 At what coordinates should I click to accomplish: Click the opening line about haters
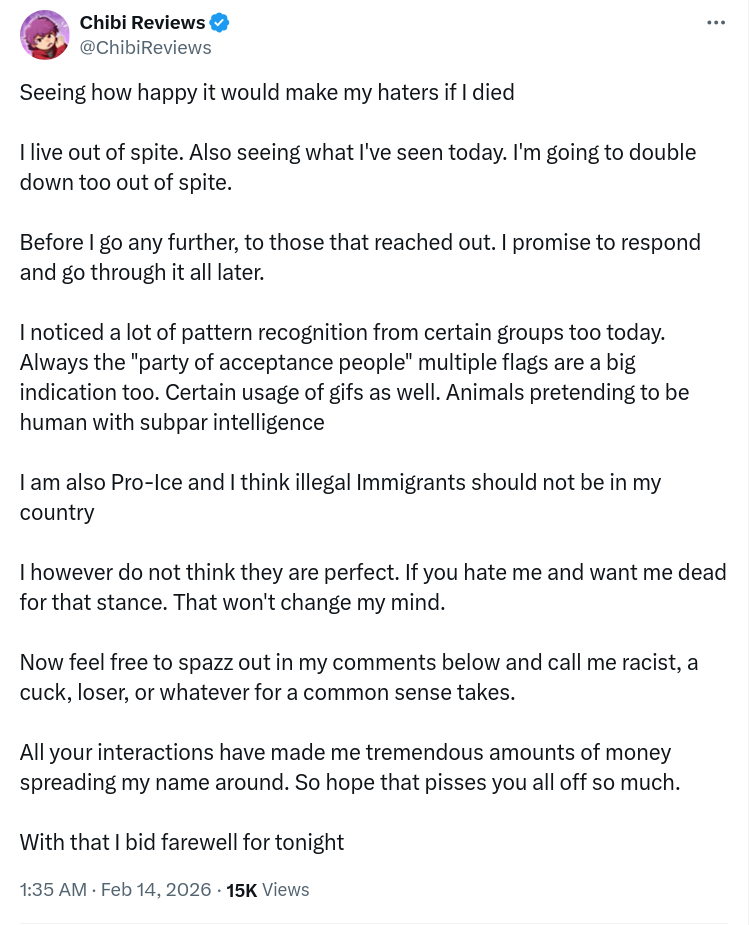tap(267, 93)
